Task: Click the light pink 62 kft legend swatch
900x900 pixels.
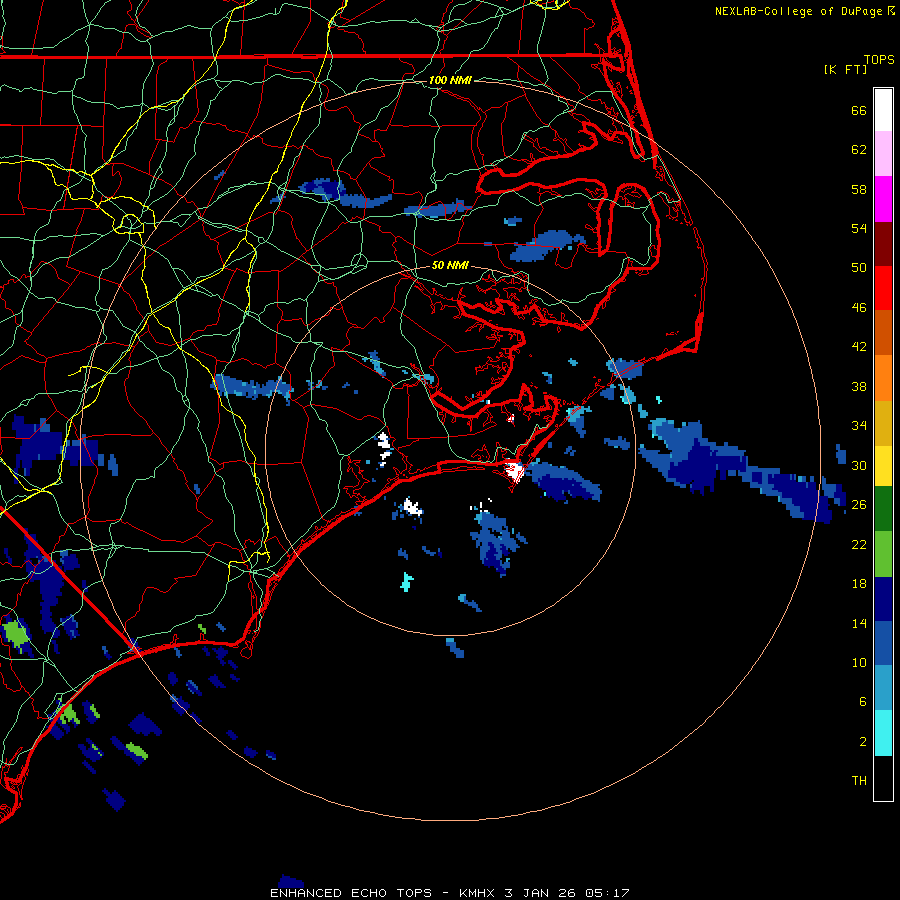Action: coord(883,154)
